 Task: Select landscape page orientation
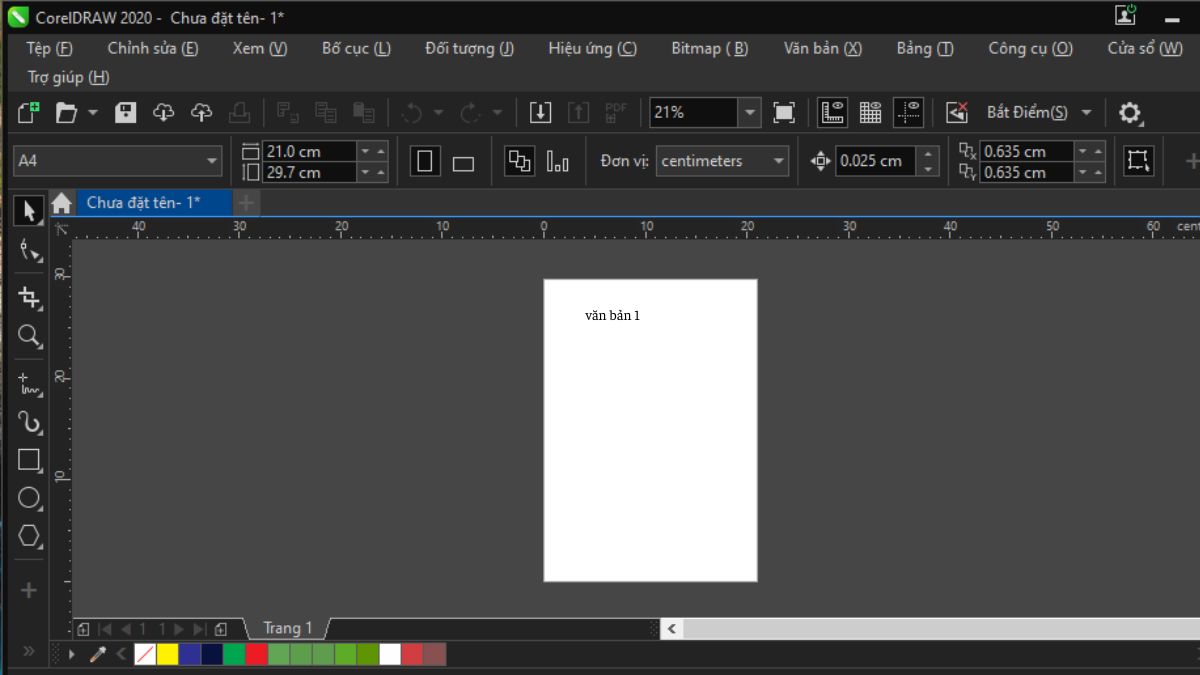coord(463,162)
